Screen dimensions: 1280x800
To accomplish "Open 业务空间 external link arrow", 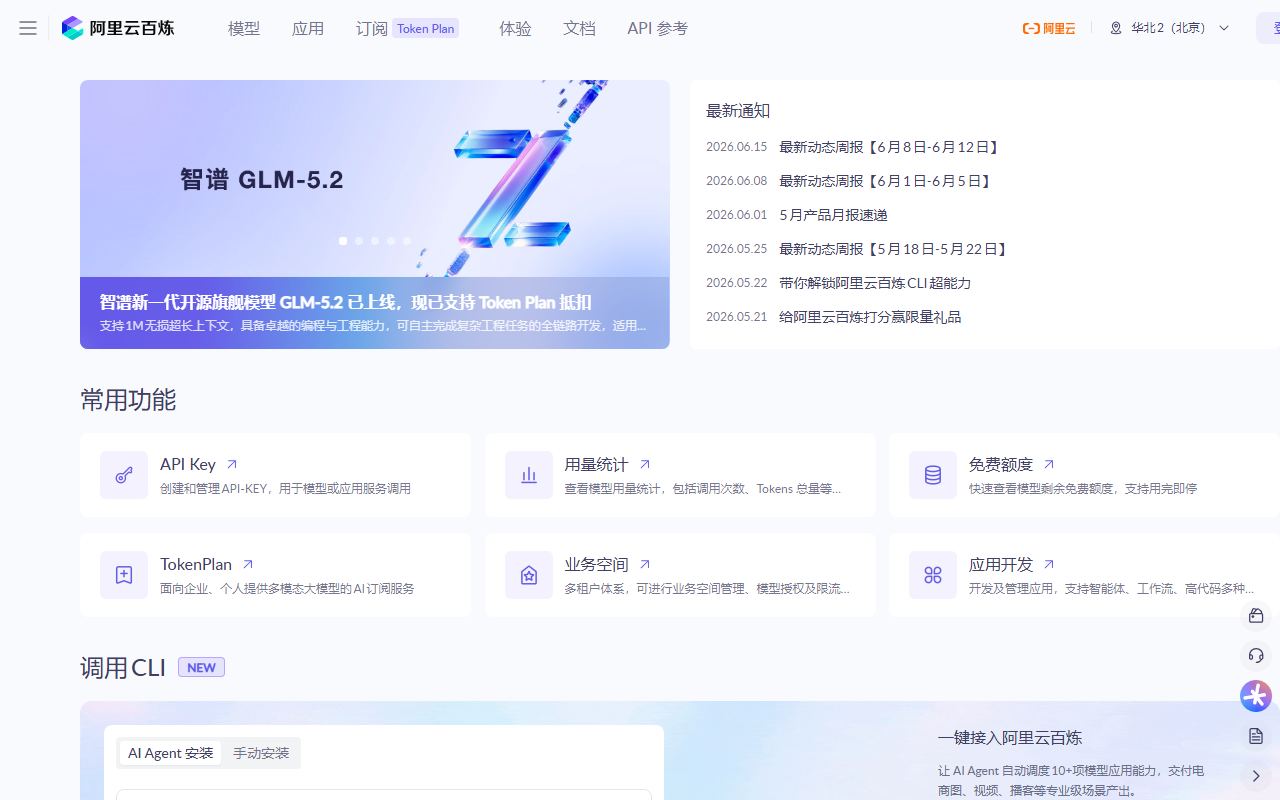I will pyautogui.click(x=645, y=564).
